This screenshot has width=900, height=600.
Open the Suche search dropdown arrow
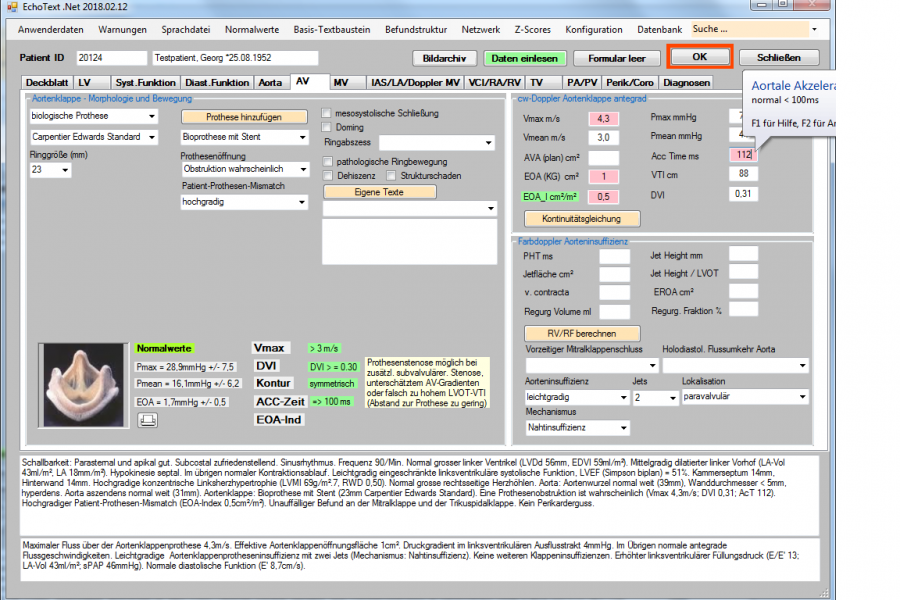pos(814,29)
